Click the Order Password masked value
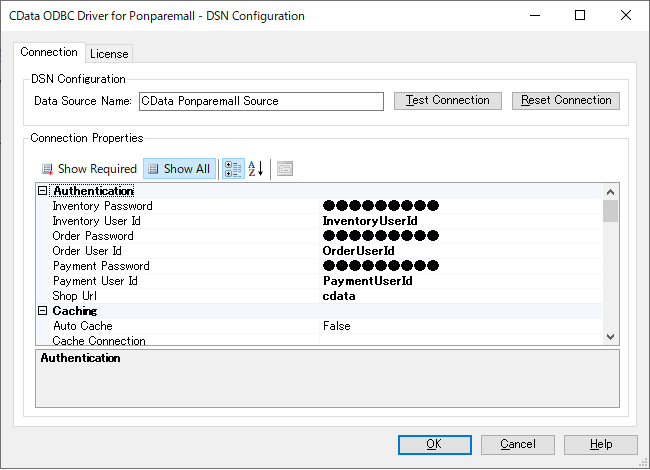 [x=381, y=236]
